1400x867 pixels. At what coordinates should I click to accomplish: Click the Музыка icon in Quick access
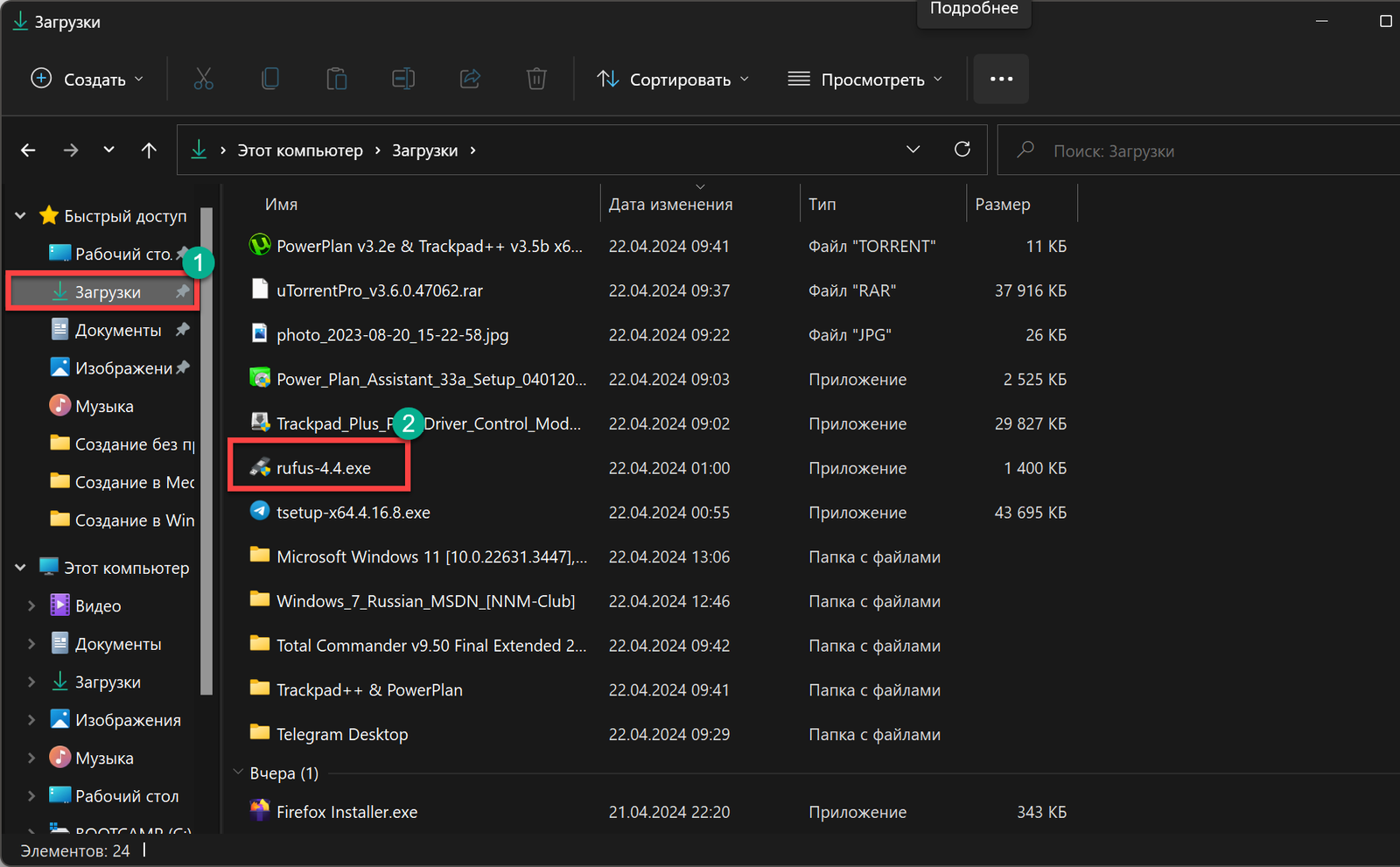coord(59,405)
